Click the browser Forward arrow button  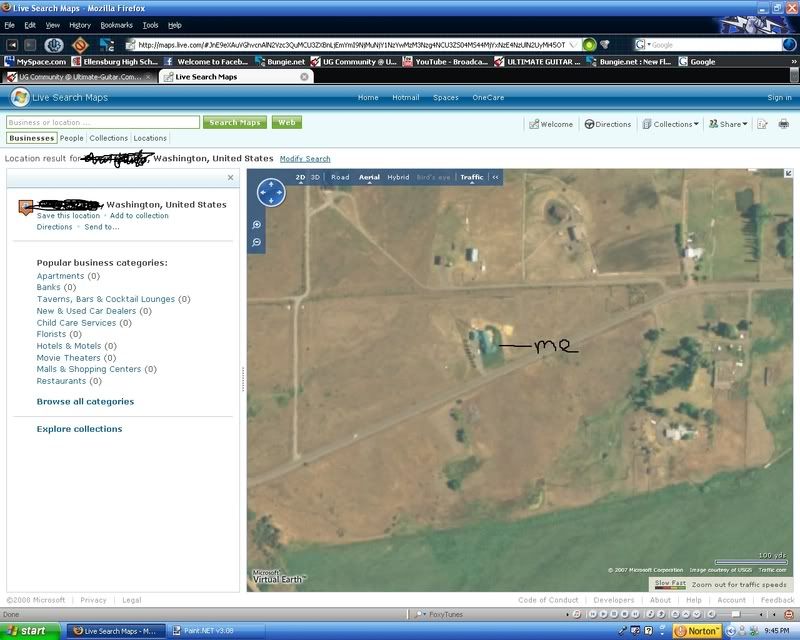[30, 45]
